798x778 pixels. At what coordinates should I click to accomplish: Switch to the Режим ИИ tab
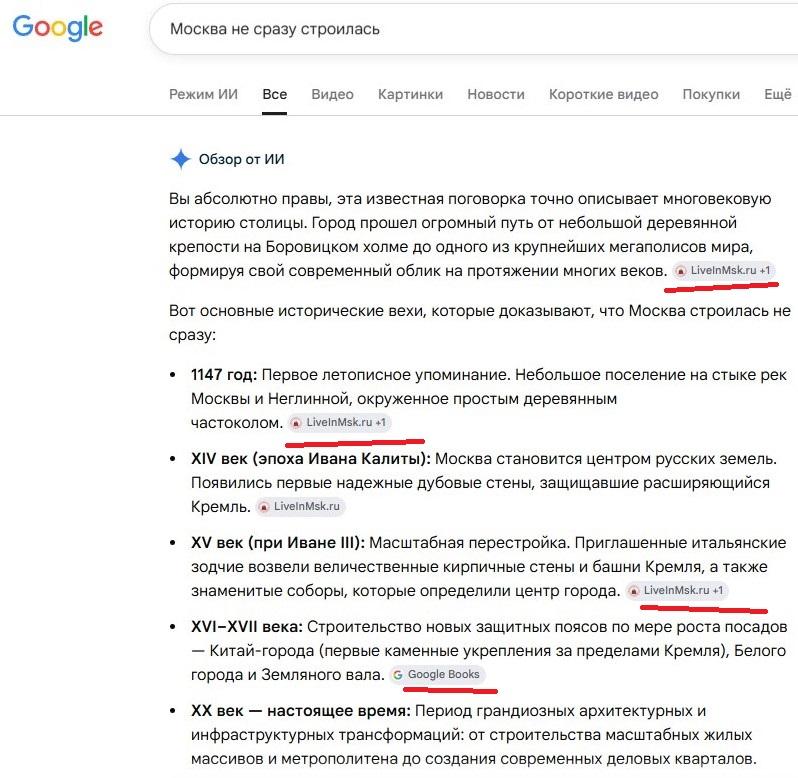pos(204,95)
